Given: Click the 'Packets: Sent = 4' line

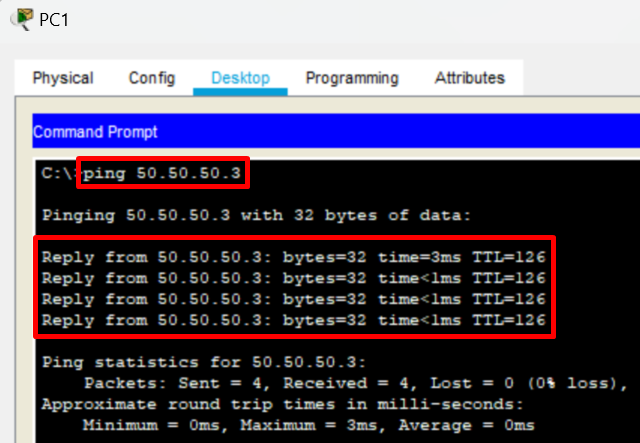Looking at the screenshot, I should point(355,383).
